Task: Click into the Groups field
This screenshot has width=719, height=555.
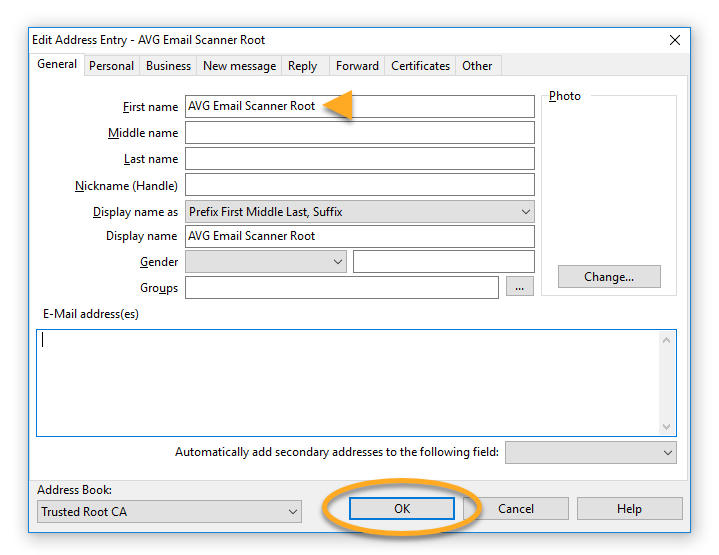Action: click(342, 288)
